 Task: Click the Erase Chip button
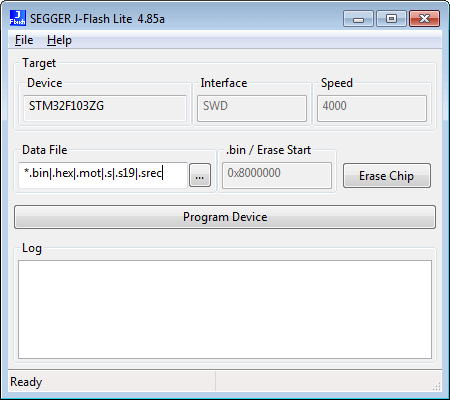pos(387,176)
